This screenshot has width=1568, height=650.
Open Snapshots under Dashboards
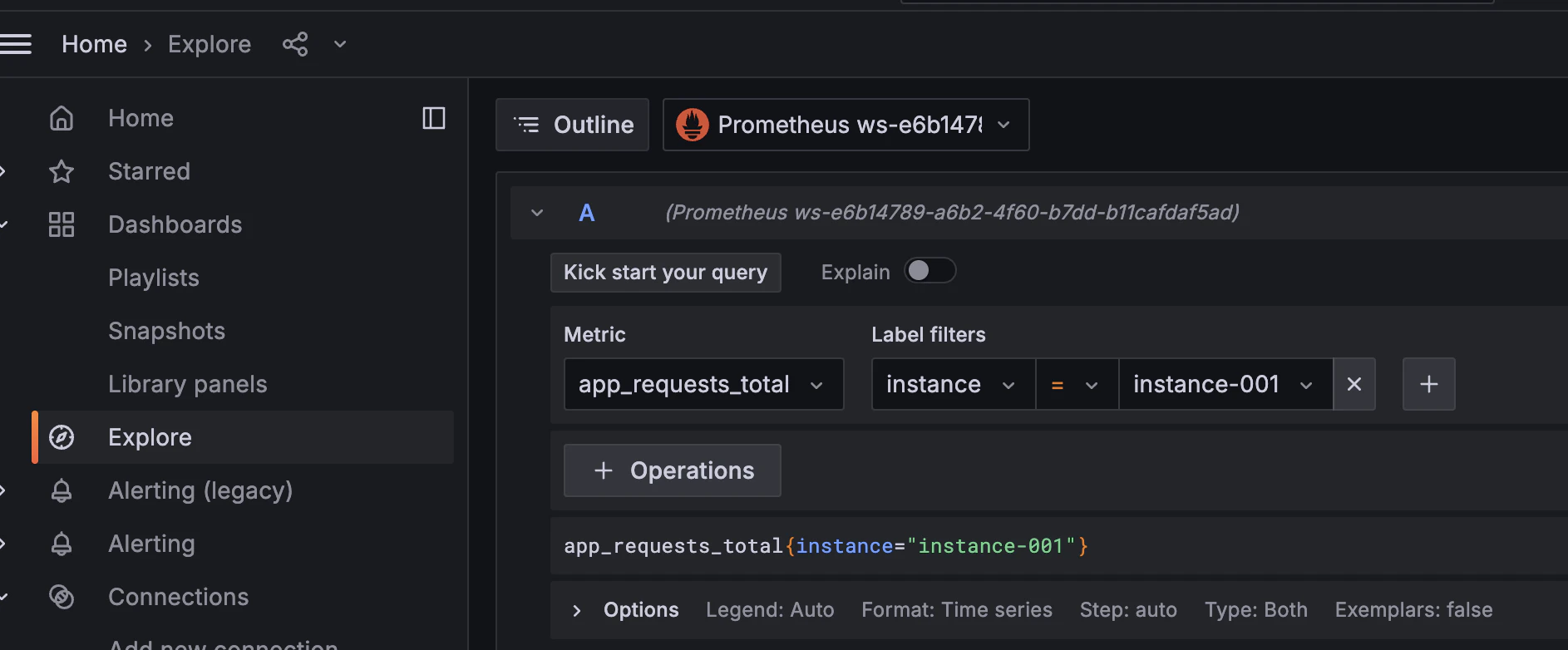tap(166, 331)
